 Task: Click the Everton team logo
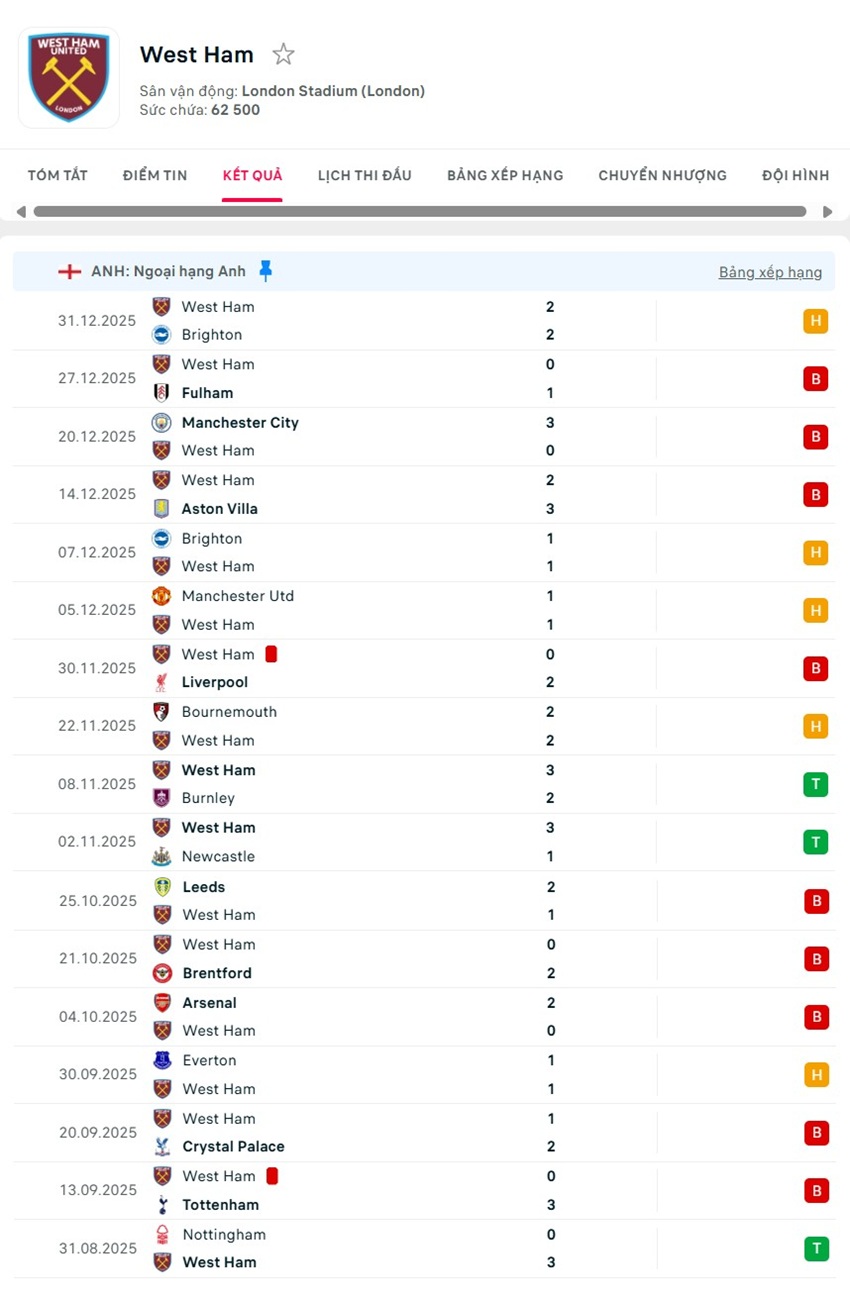point(161,1060)
